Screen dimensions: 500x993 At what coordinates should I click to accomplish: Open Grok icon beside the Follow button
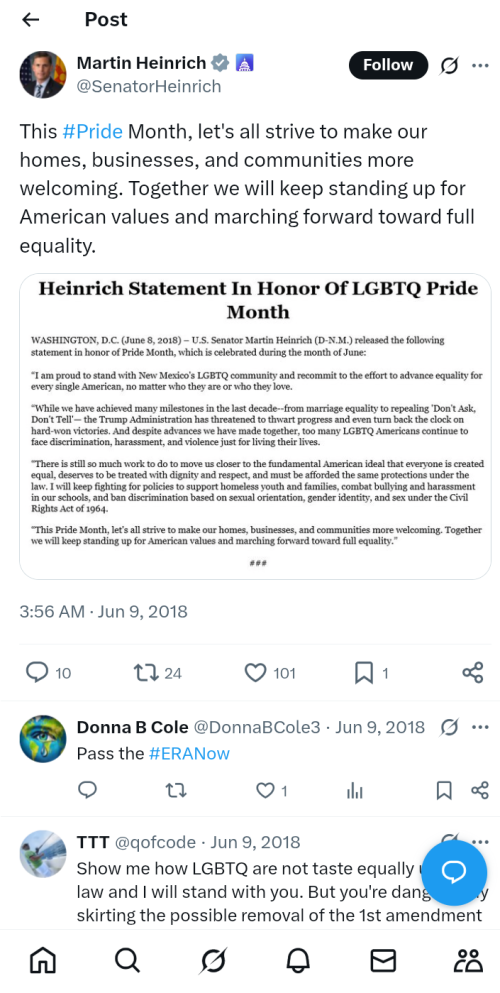(449, 65)
